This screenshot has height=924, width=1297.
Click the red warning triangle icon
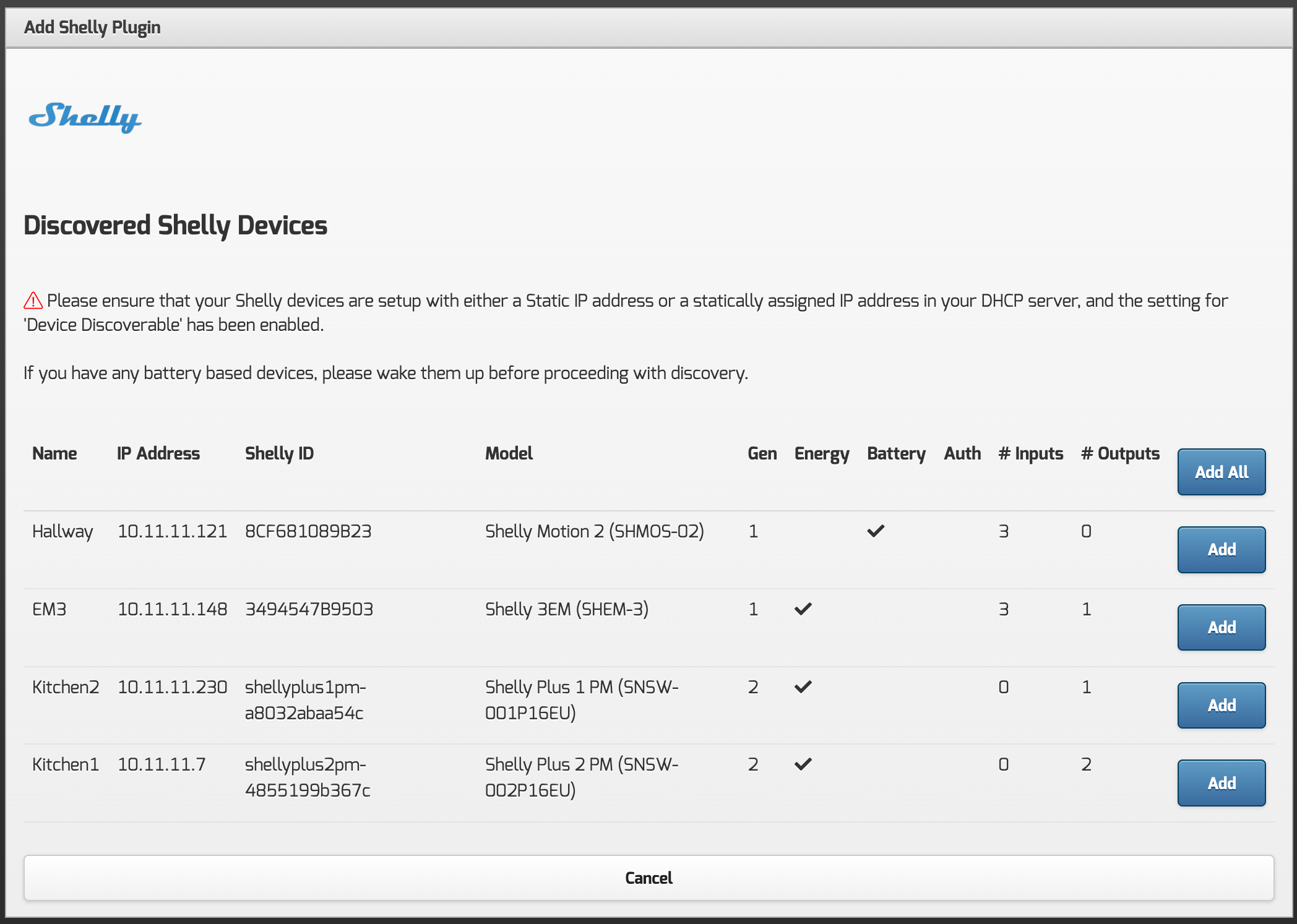tap(33, 301)
